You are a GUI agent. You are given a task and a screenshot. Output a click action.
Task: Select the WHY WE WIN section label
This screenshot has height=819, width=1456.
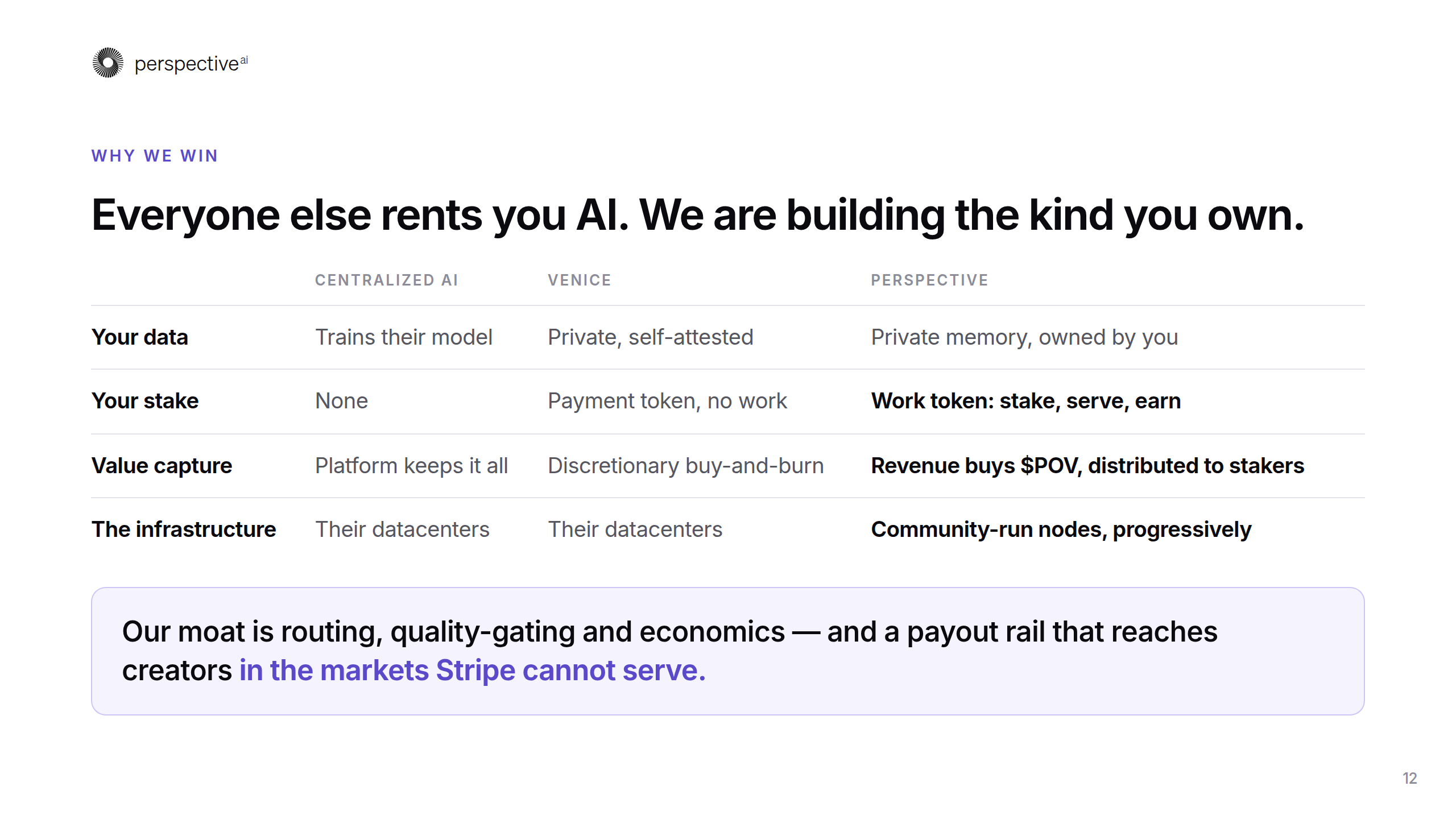[x=155, y=156]
